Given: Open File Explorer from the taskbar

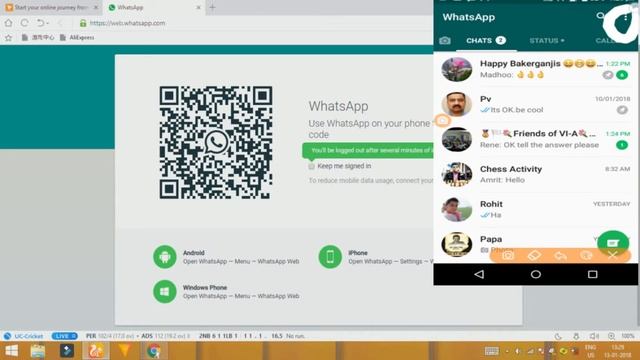Looking at the screenshot, I should 38,351.
